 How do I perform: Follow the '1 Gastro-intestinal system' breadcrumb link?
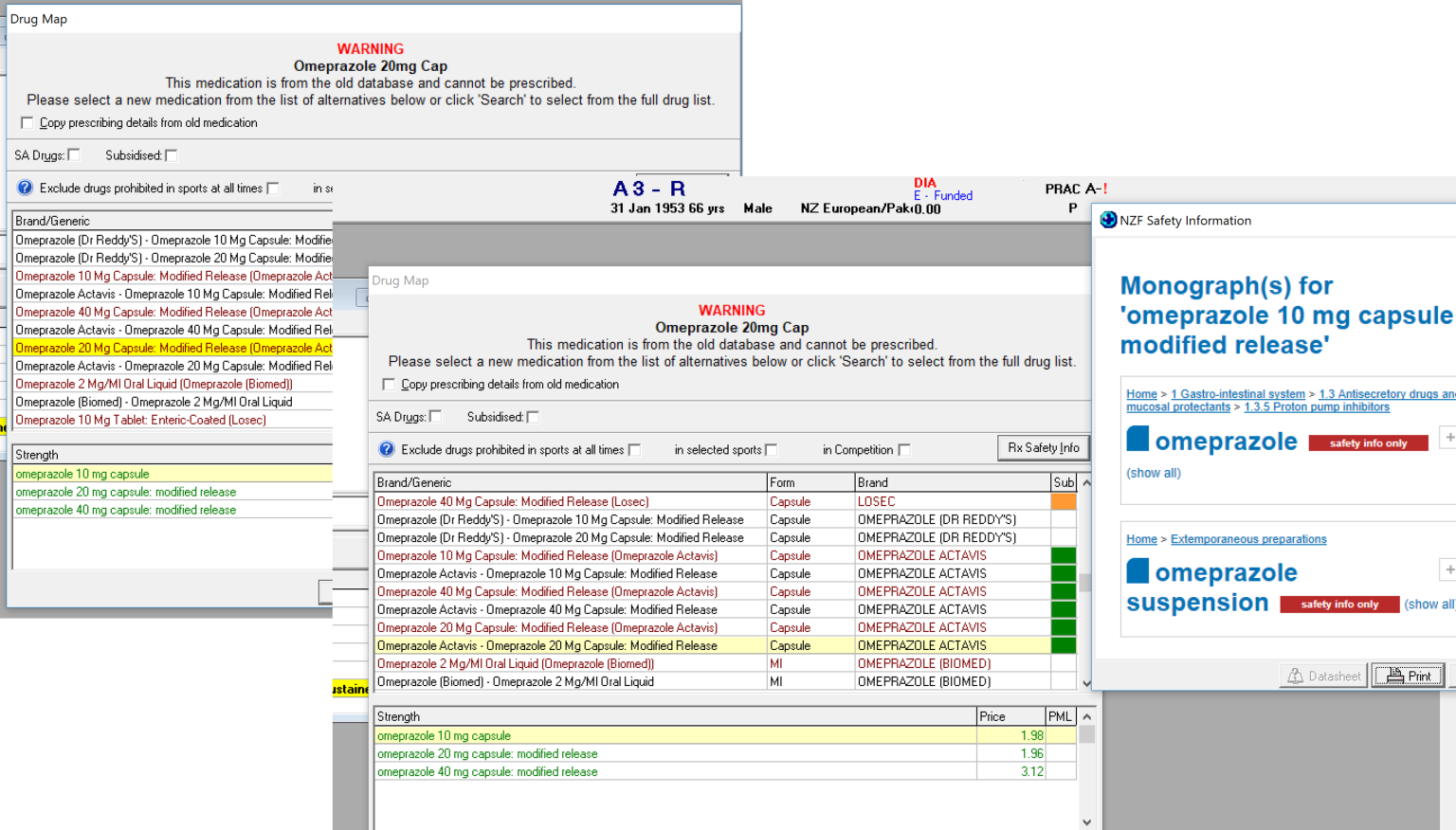click(1237, 394)
